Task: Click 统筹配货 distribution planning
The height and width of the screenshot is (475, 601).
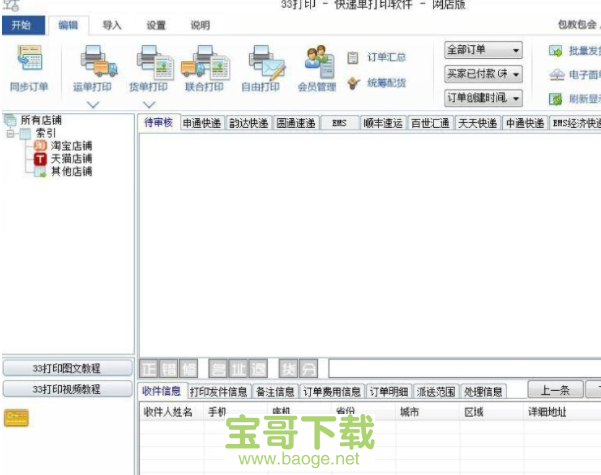Action: tap(376, 83)
